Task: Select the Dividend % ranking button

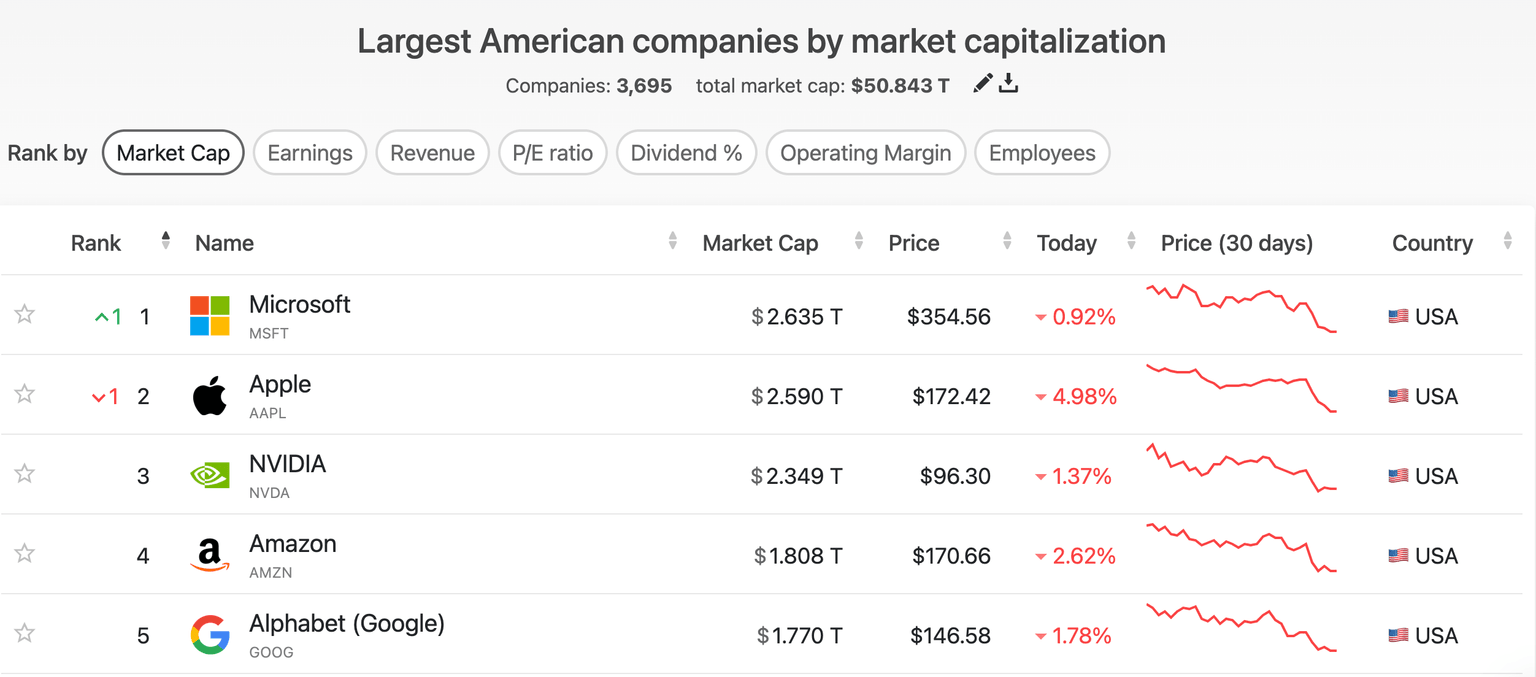Action: pyautogui.click(x=686, y=152)
